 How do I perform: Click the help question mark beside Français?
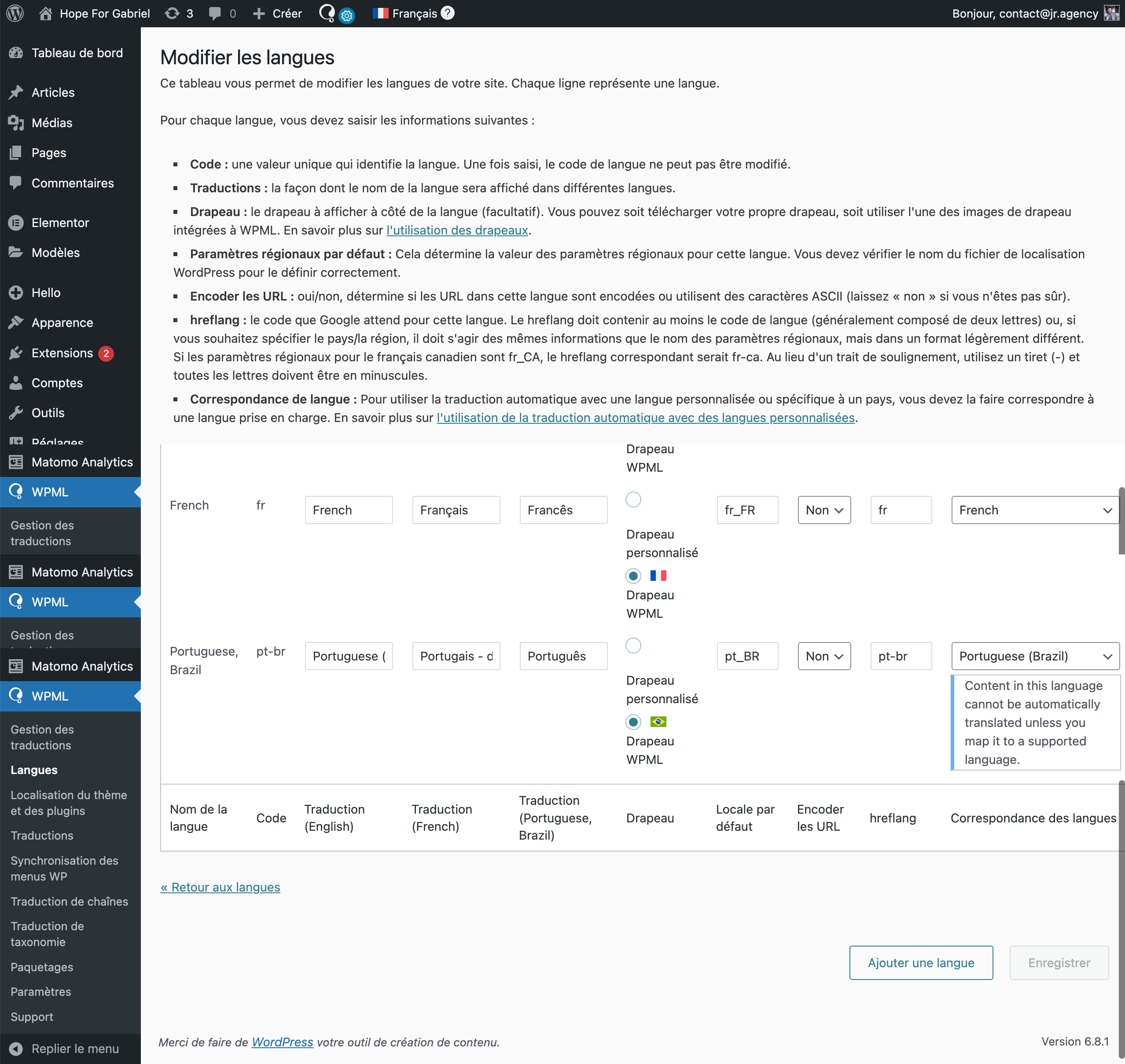coord(448,12)
